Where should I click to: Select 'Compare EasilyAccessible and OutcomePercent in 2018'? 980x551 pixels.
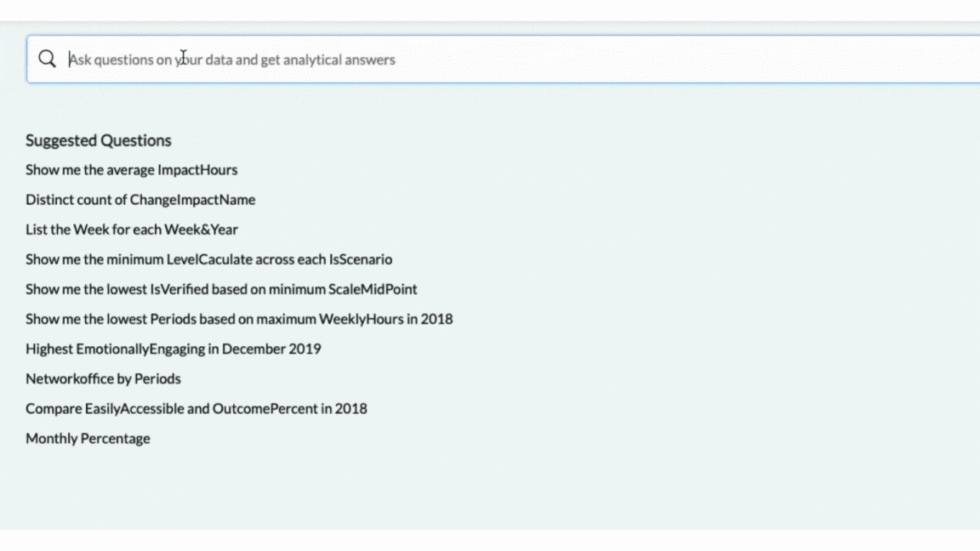point(196,408)
